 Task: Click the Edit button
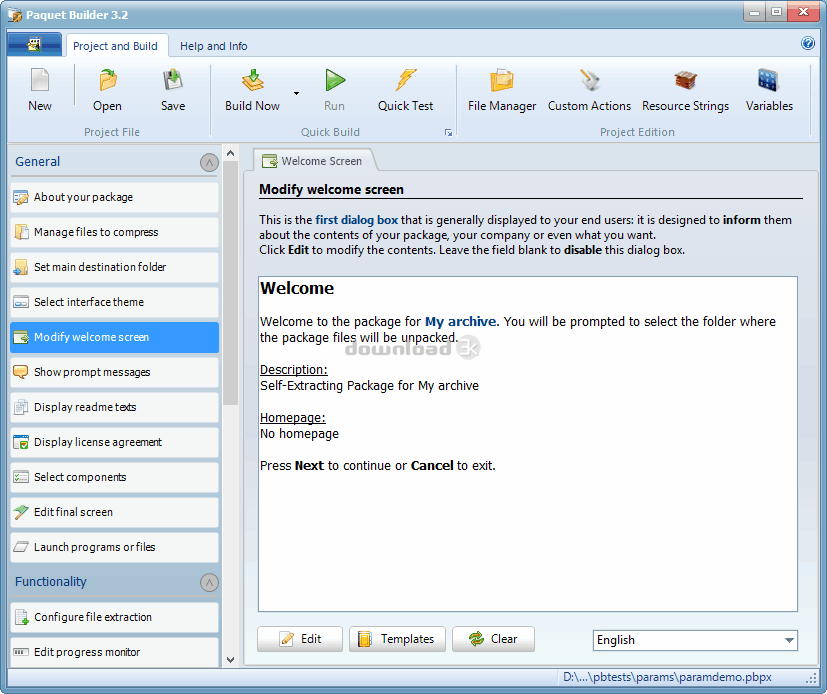[x=300, y=639]
